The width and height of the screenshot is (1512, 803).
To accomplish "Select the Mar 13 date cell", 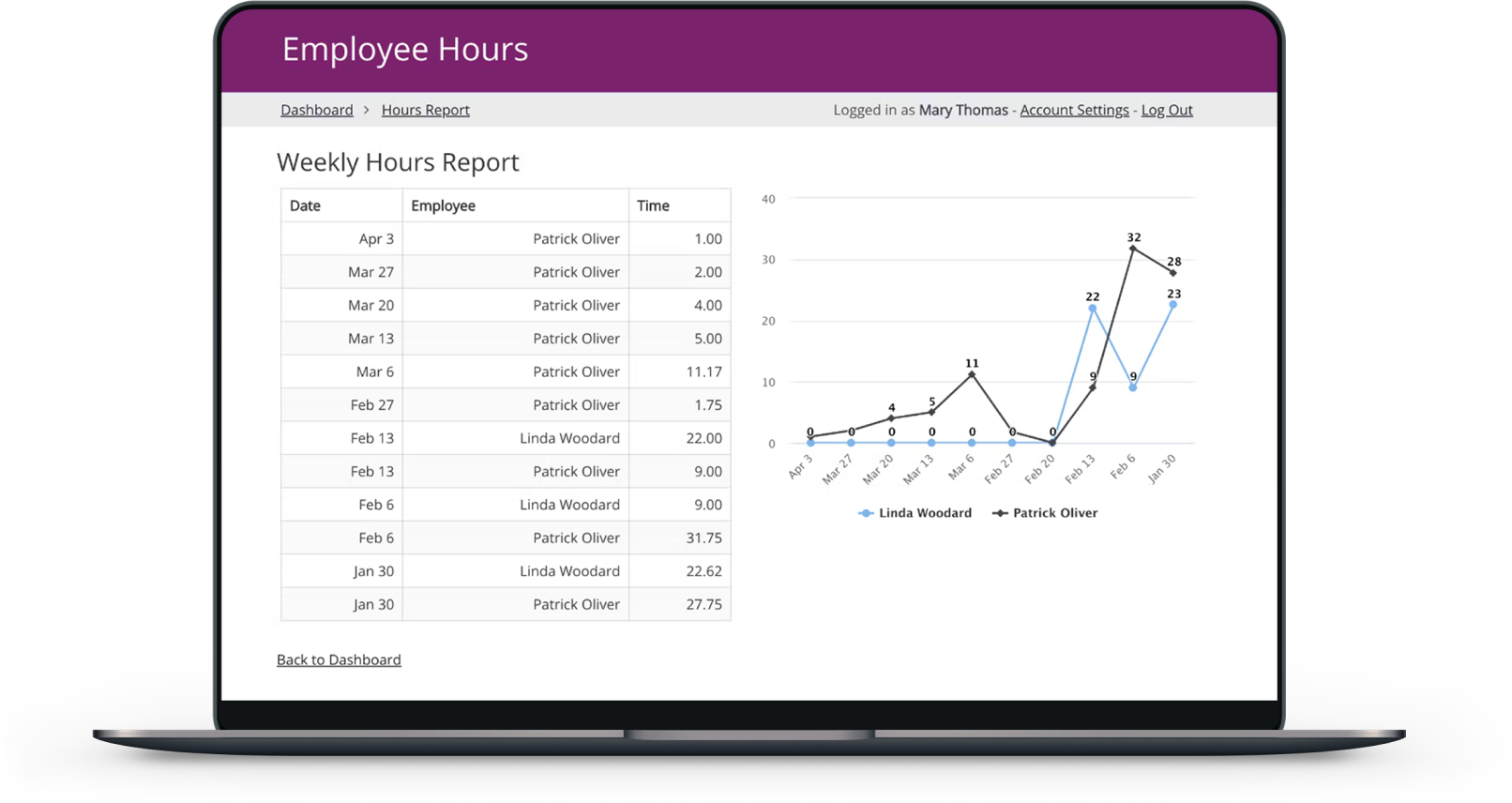I will [341, 339].
